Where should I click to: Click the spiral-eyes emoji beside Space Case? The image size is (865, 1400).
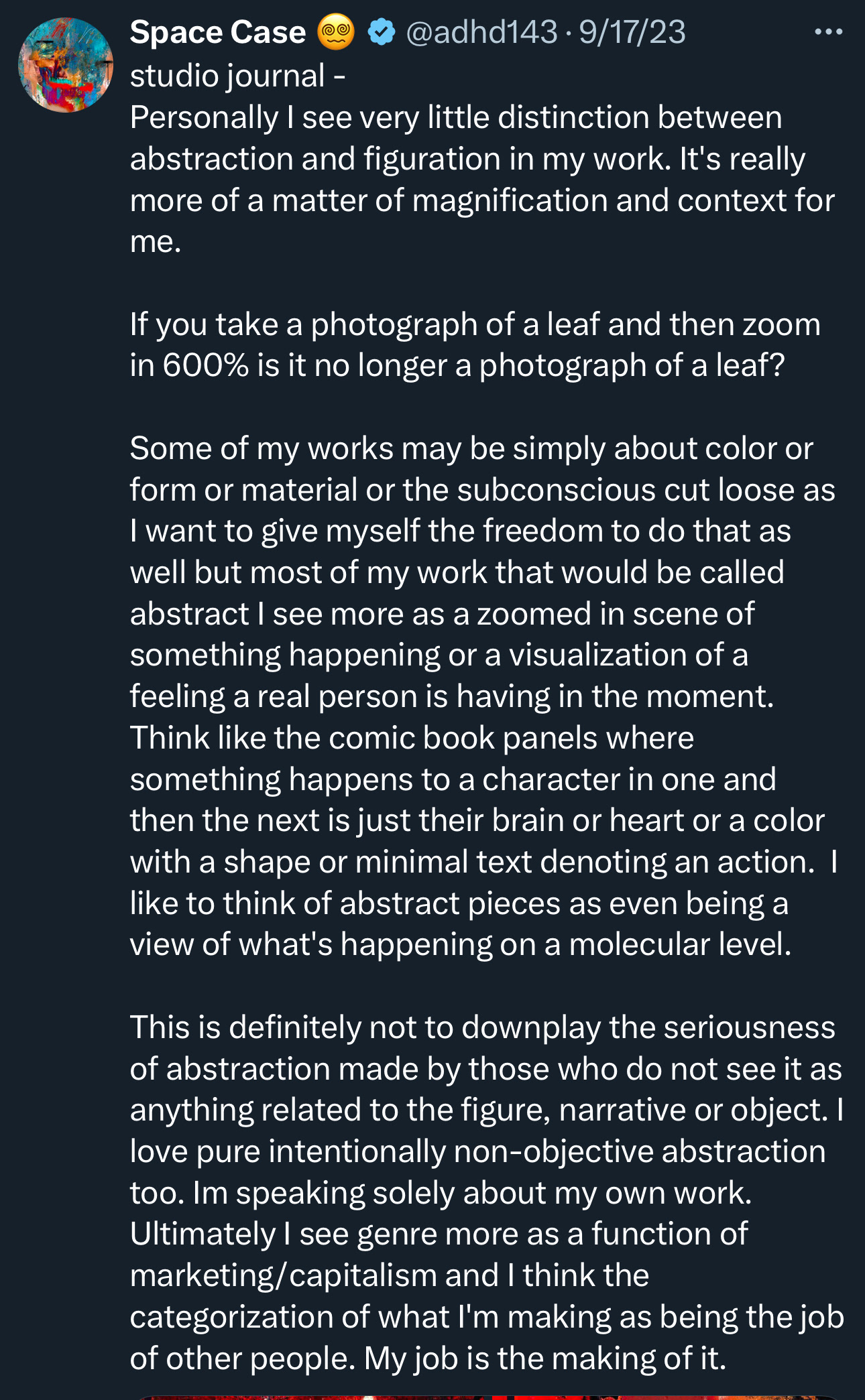[335, 32]
